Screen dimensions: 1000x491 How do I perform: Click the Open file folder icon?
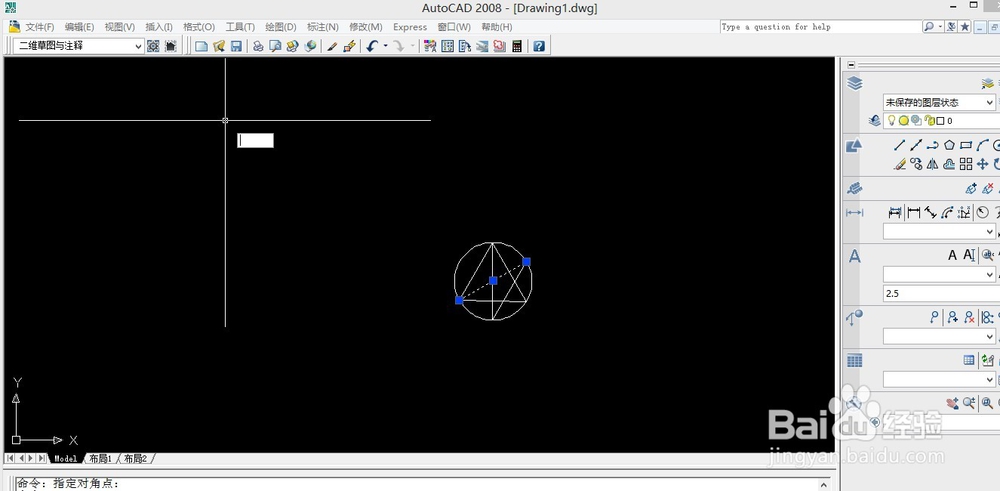[219, 46]
